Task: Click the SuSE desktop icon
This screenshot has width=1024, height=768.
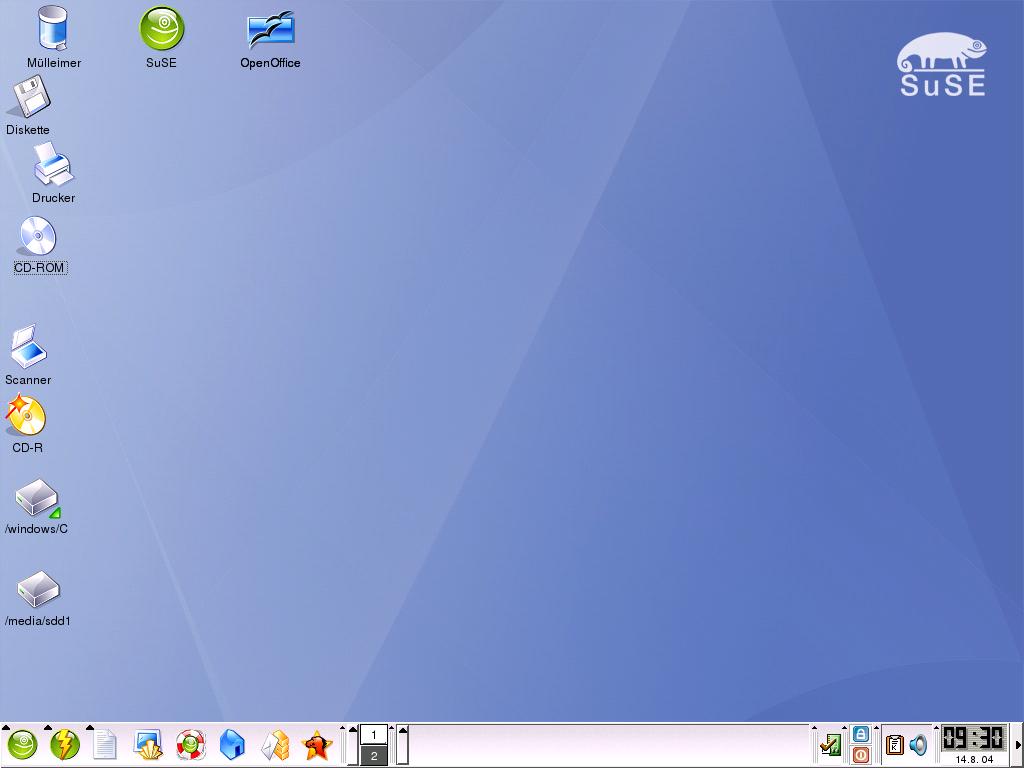Action: tap(161, 29)
